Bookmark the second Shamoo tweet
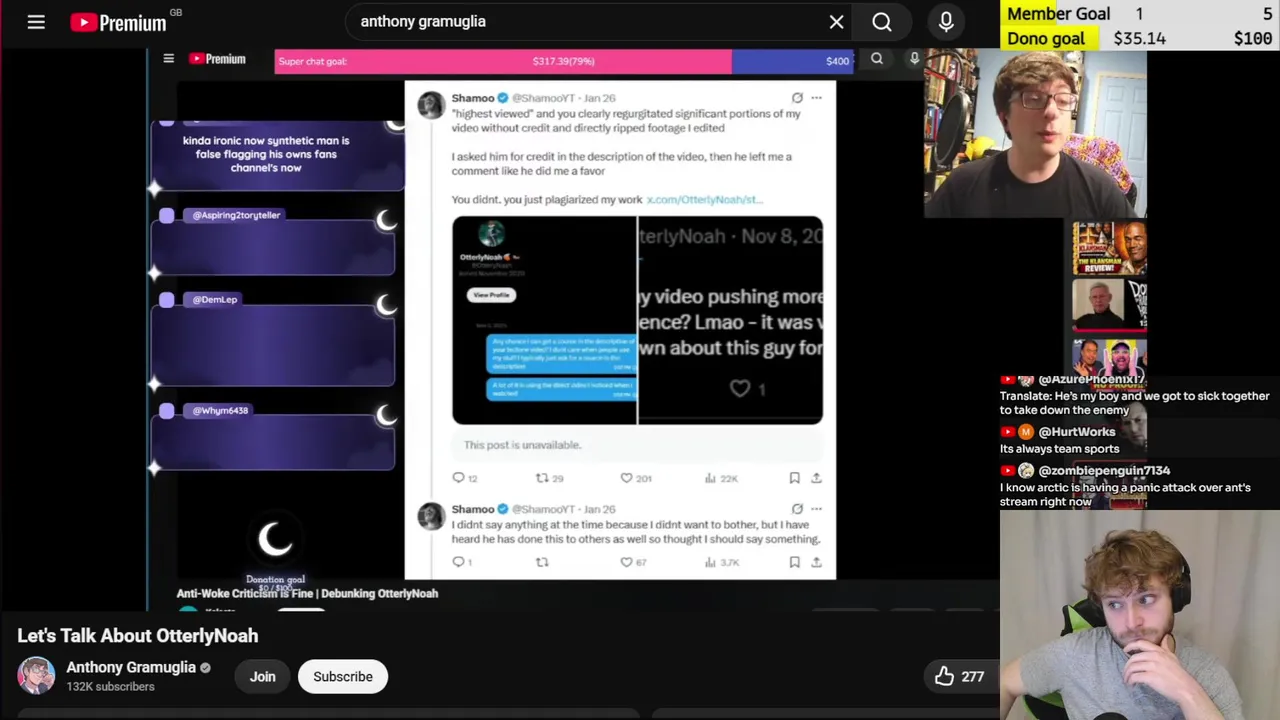 794,562
